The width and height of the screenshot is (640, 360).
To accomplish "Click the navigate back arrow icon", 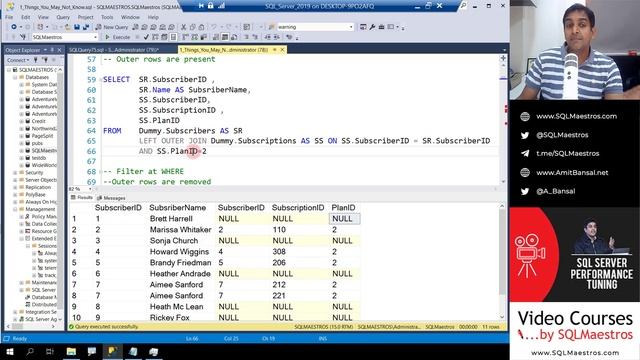I will coord(14,27).
